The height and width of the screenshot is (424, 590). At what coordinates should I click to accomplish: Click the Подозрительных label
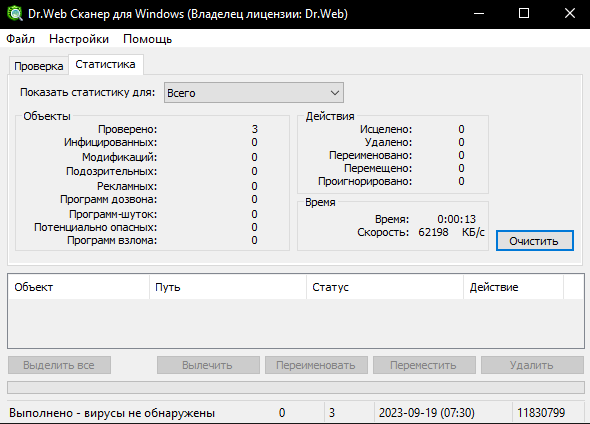111,172
